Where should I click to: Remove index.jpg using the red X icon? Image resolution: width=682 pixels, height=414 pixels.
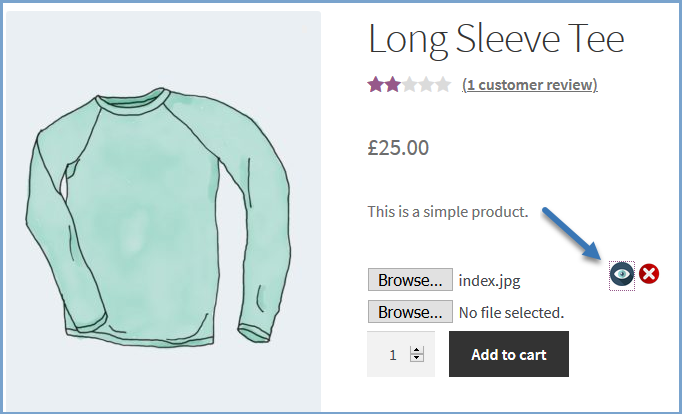pos(649,273)
